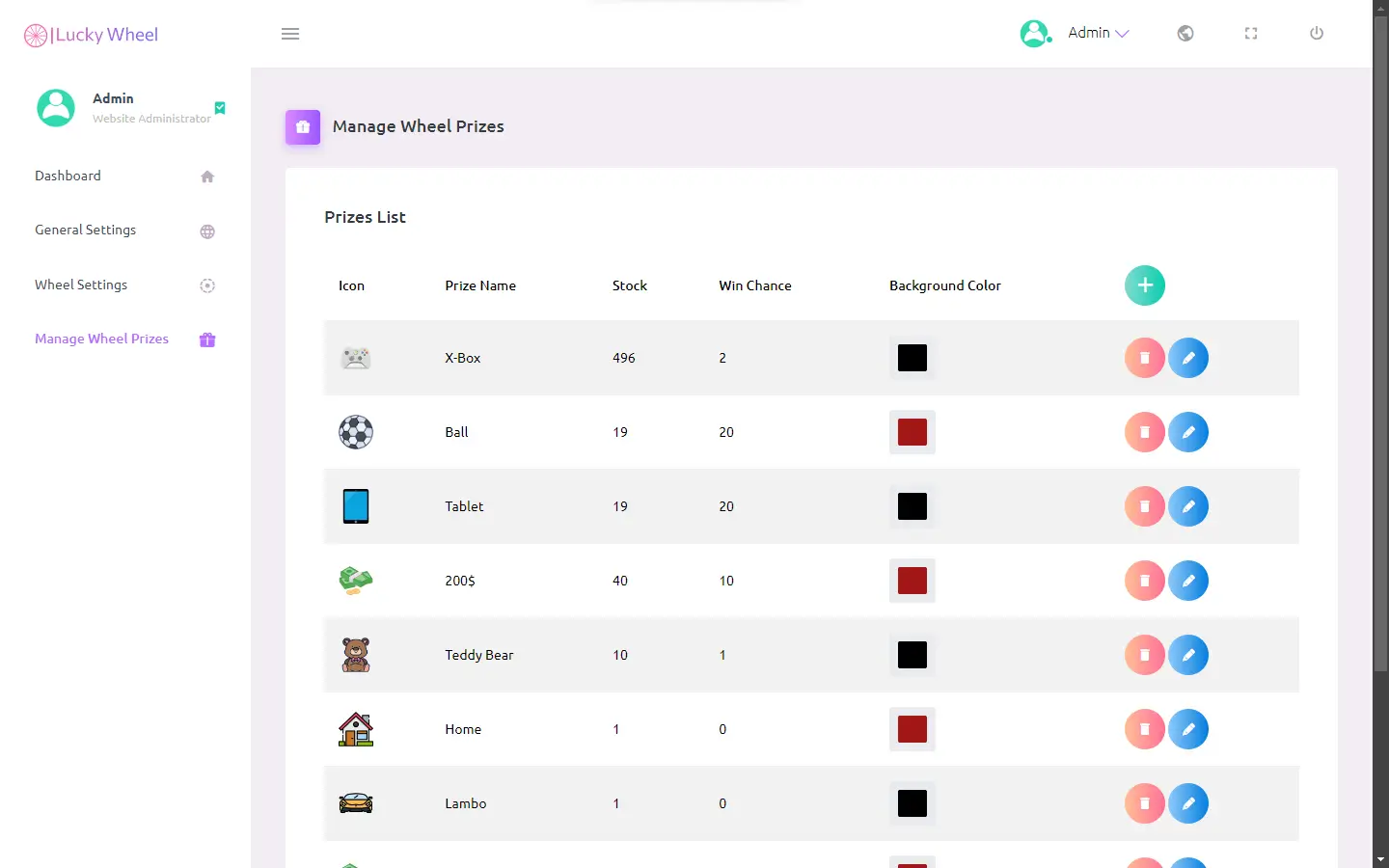
Task: Delete the X-Box prize
Action: coord(1145,358)
